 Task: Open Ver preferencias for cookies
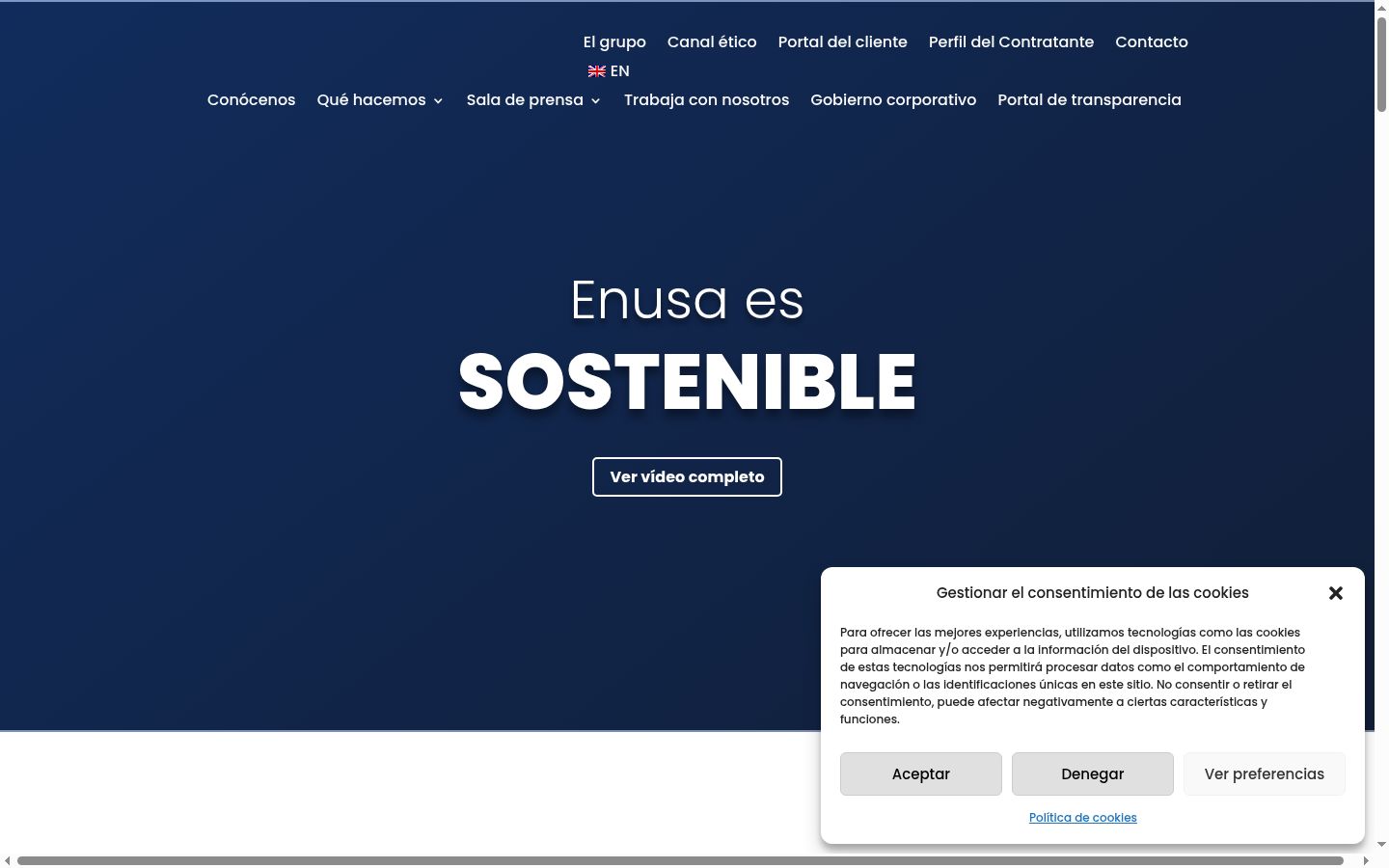pos(1265,774)
